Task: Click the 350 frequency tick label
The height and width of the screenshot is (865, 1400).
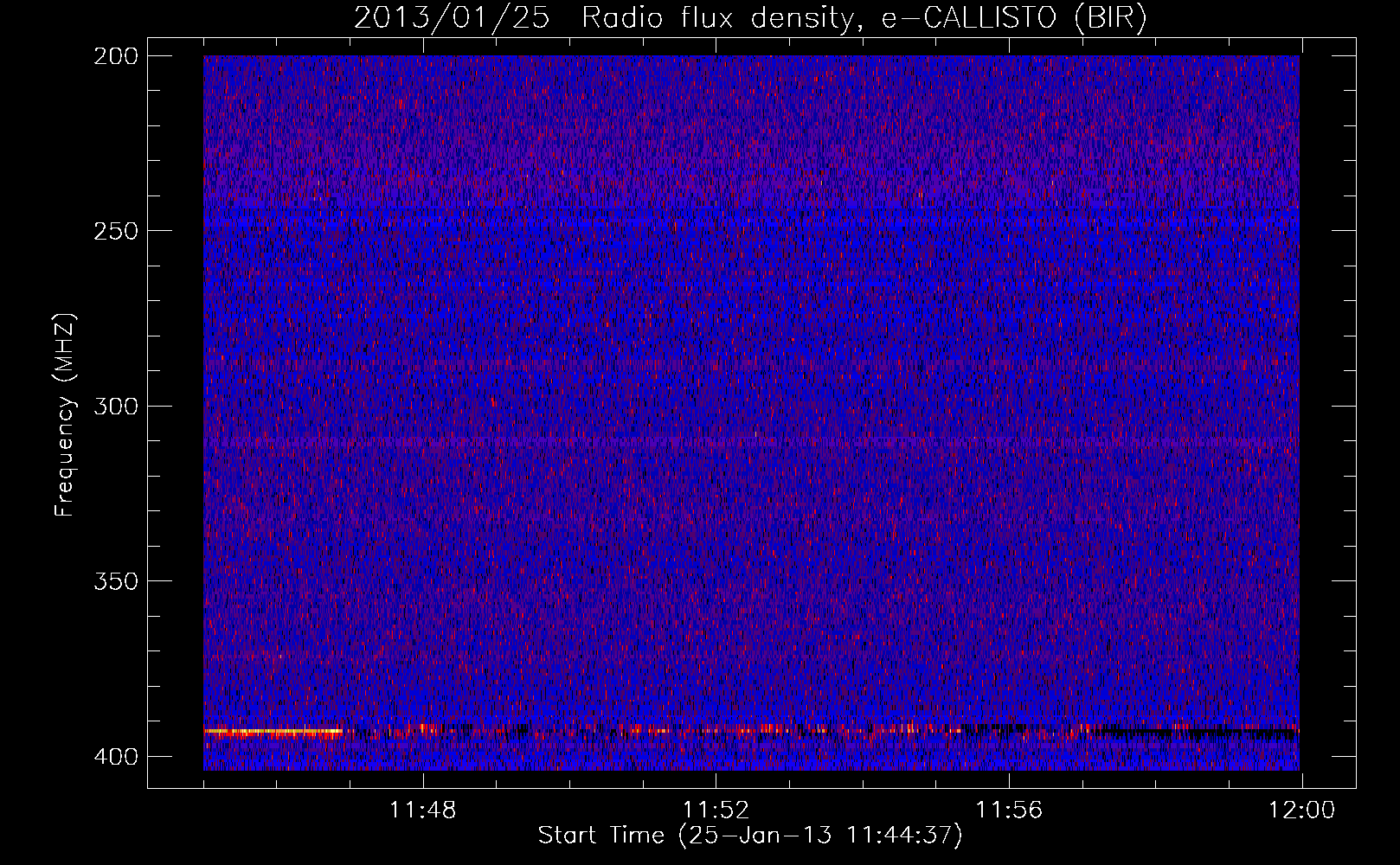Action: 115,580
